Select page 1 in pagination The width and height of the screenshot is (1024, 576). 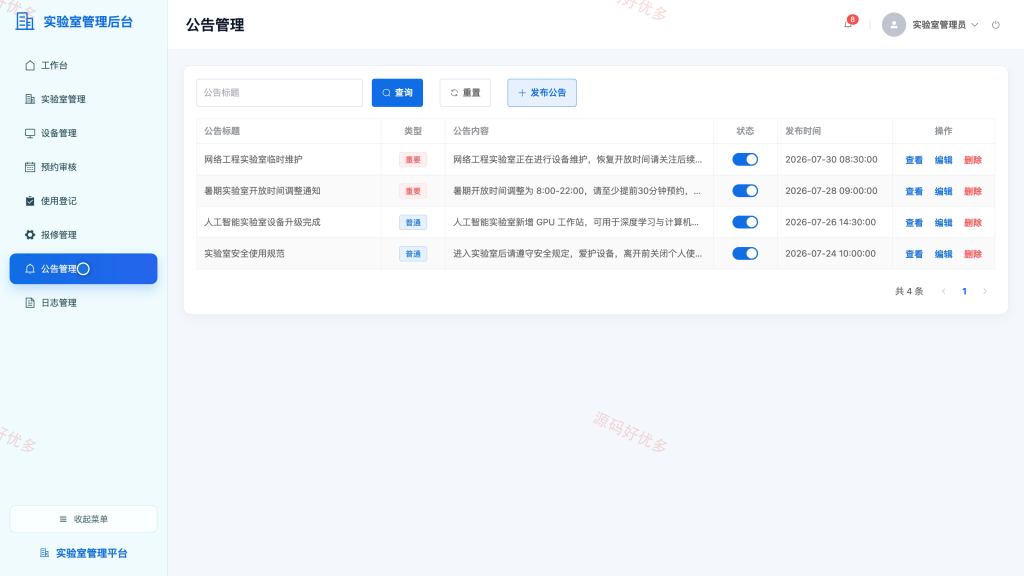click(965, 291)
